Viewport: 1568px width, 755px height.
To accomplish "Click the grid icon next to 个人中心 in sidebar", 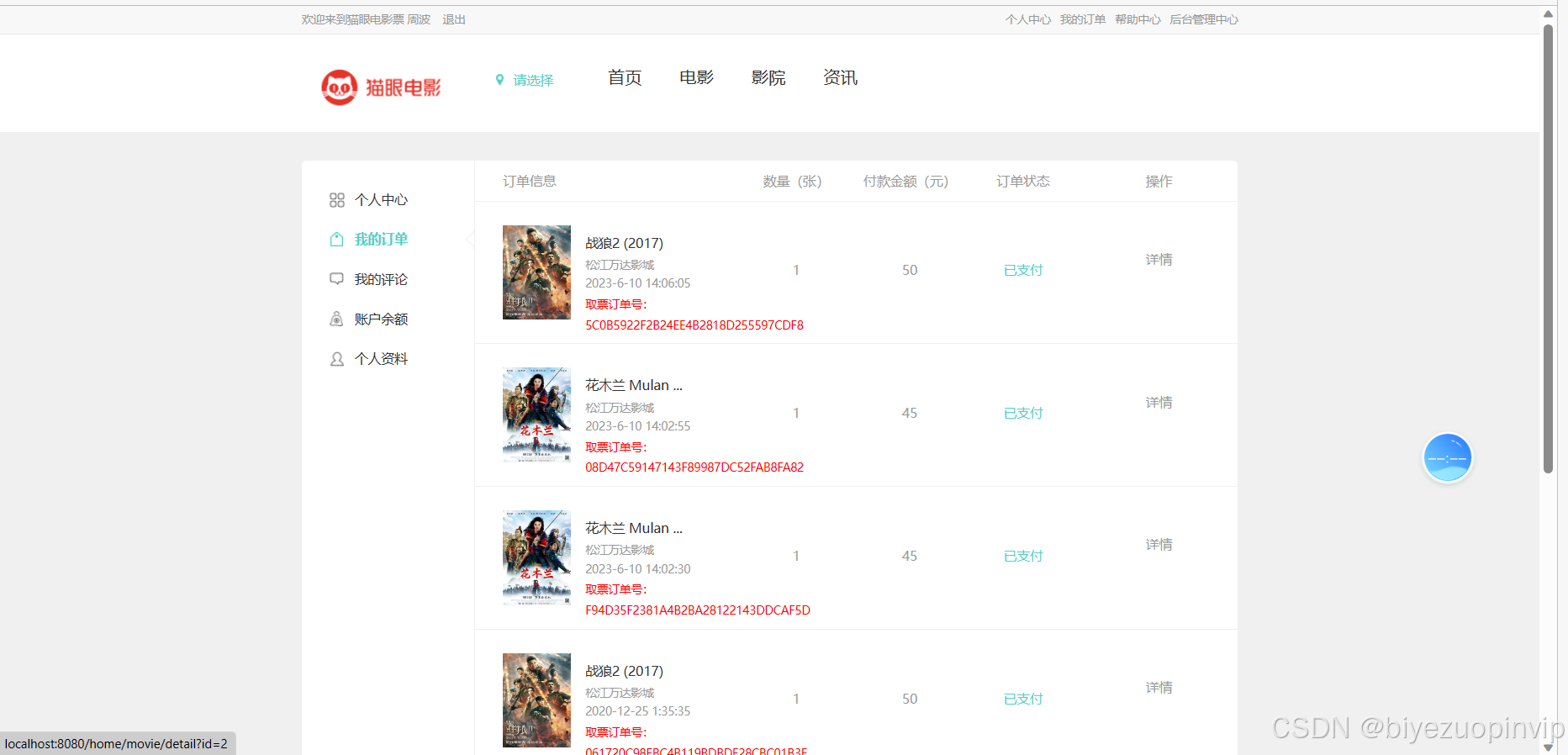I will 337,200.
